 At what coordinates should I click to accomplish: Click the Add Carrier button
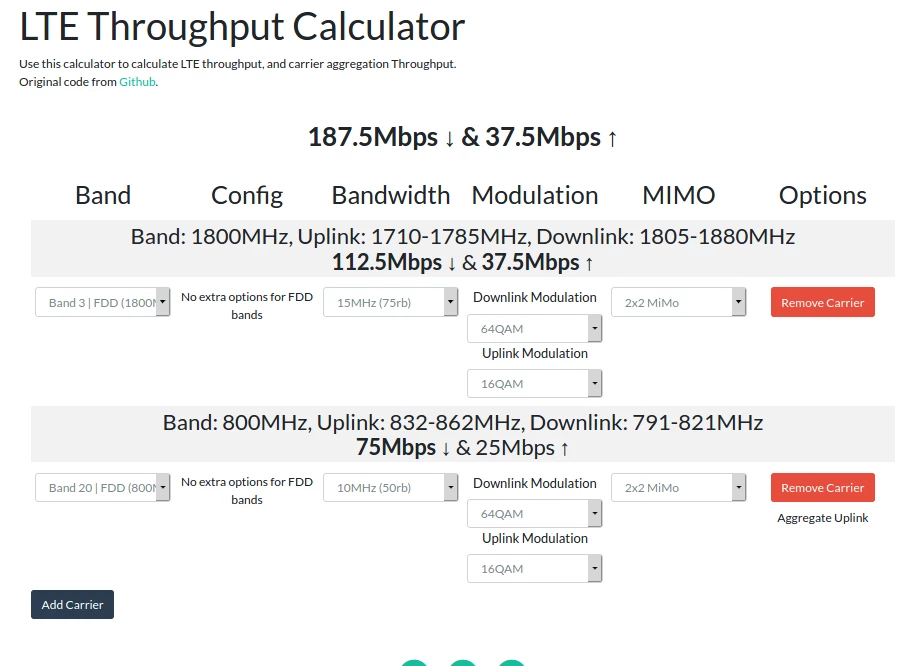(x=72, y=605)
